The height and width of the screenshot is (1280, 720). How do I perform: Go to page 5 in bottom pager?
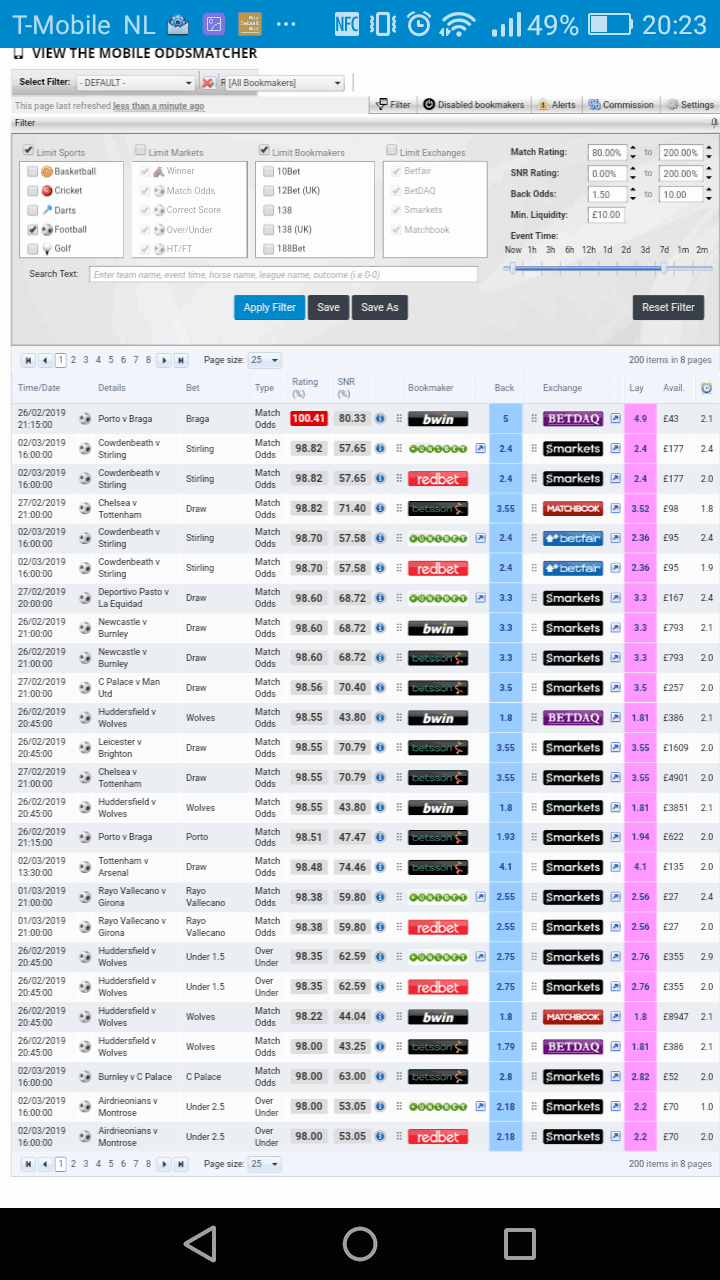[110, 1164]
